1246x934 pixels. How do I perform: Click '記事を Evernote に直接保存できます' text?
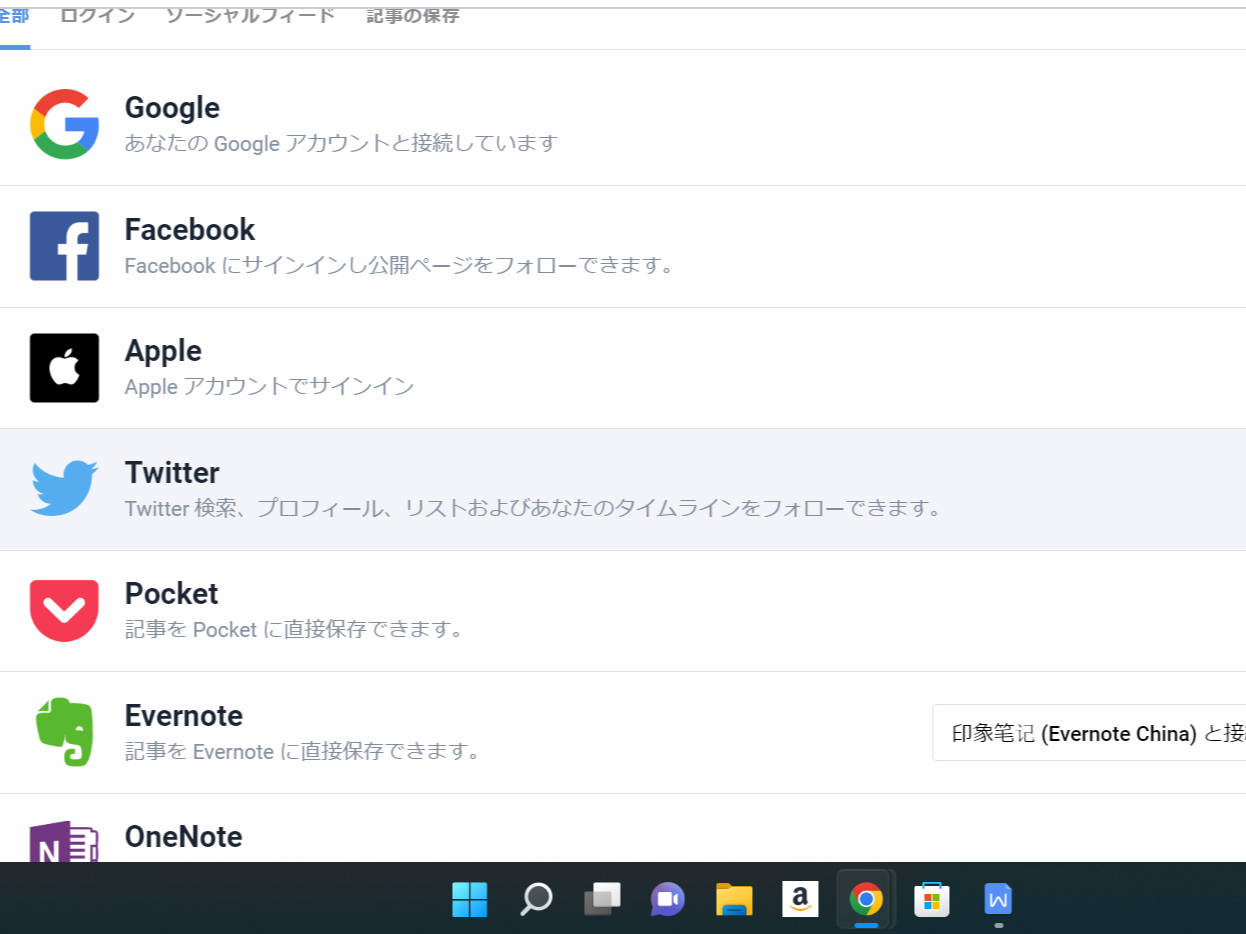304,751
